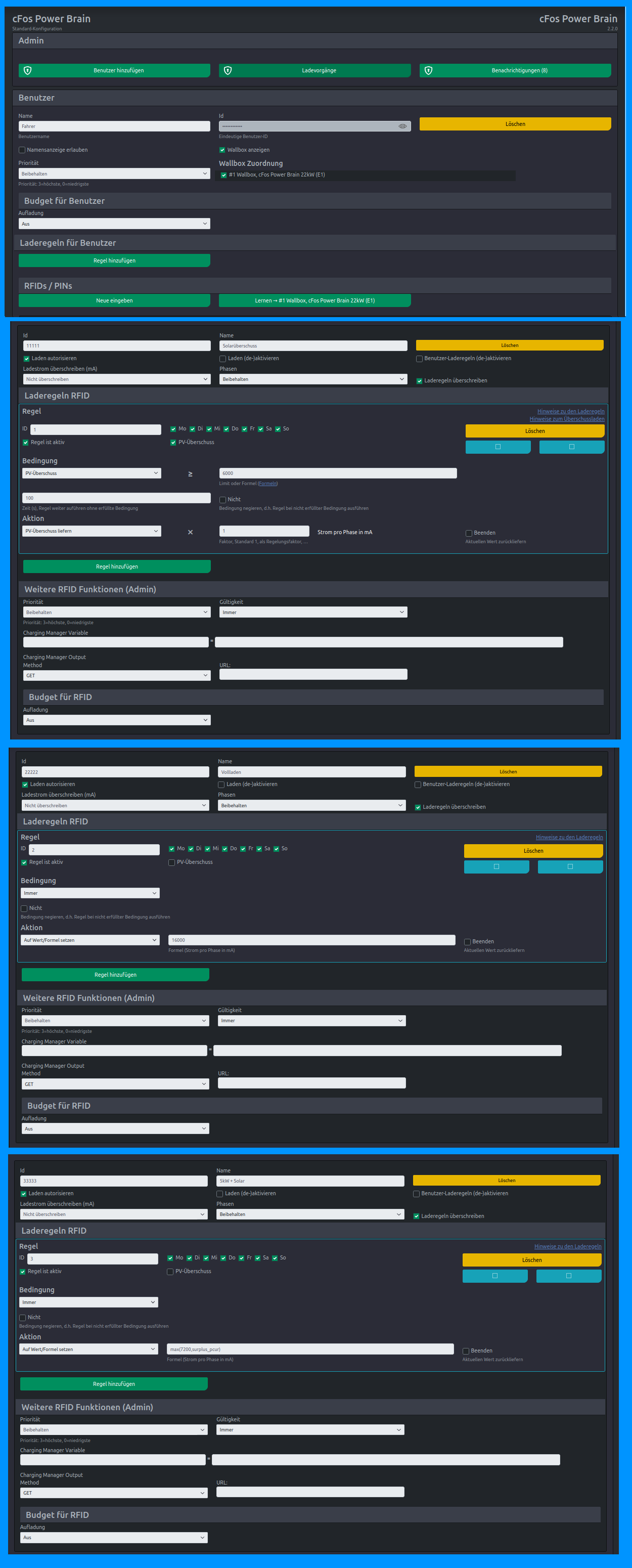Click the limit field containing 6000
This screenshot has width=632, height=1568.
338,473
